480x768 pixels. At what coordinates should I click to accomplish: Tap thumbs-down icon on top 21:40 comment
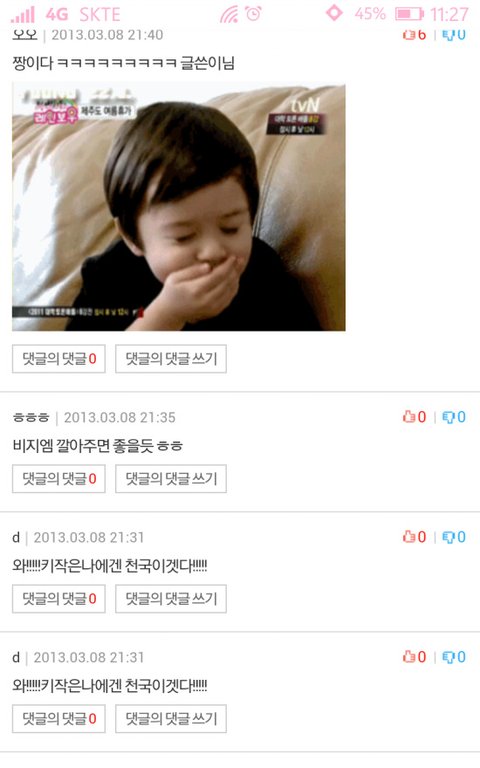pos(448,34)
